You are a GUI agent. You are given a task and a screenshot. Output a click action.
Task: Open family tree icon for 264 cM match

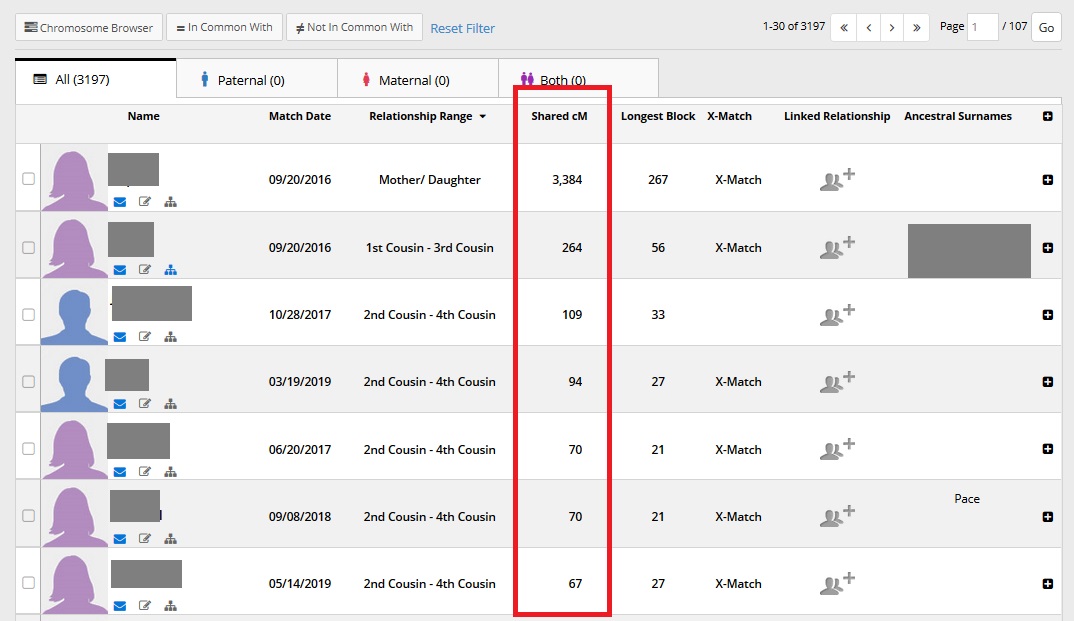coord(170,270)
